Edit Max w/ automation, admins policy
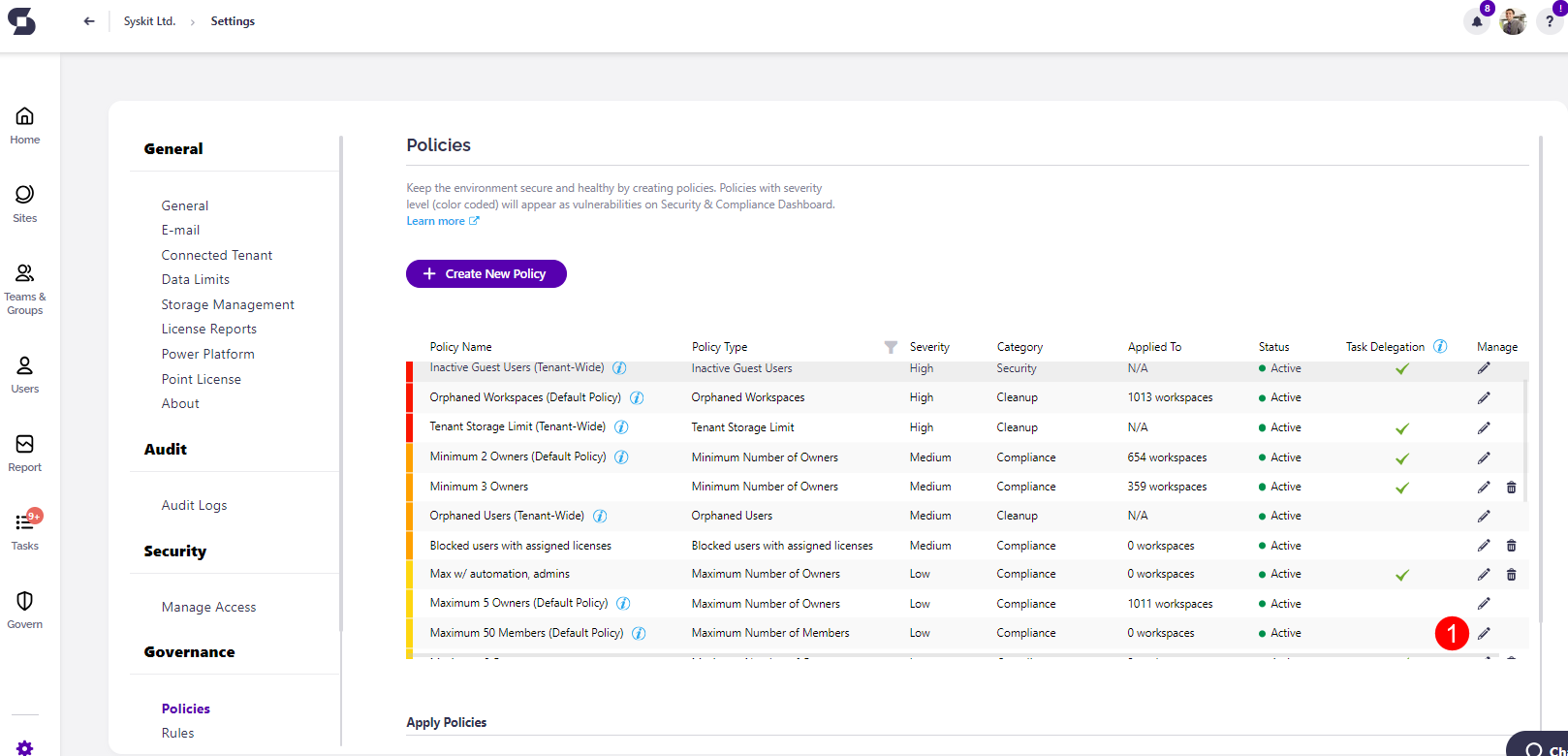 pos(1484,574)
